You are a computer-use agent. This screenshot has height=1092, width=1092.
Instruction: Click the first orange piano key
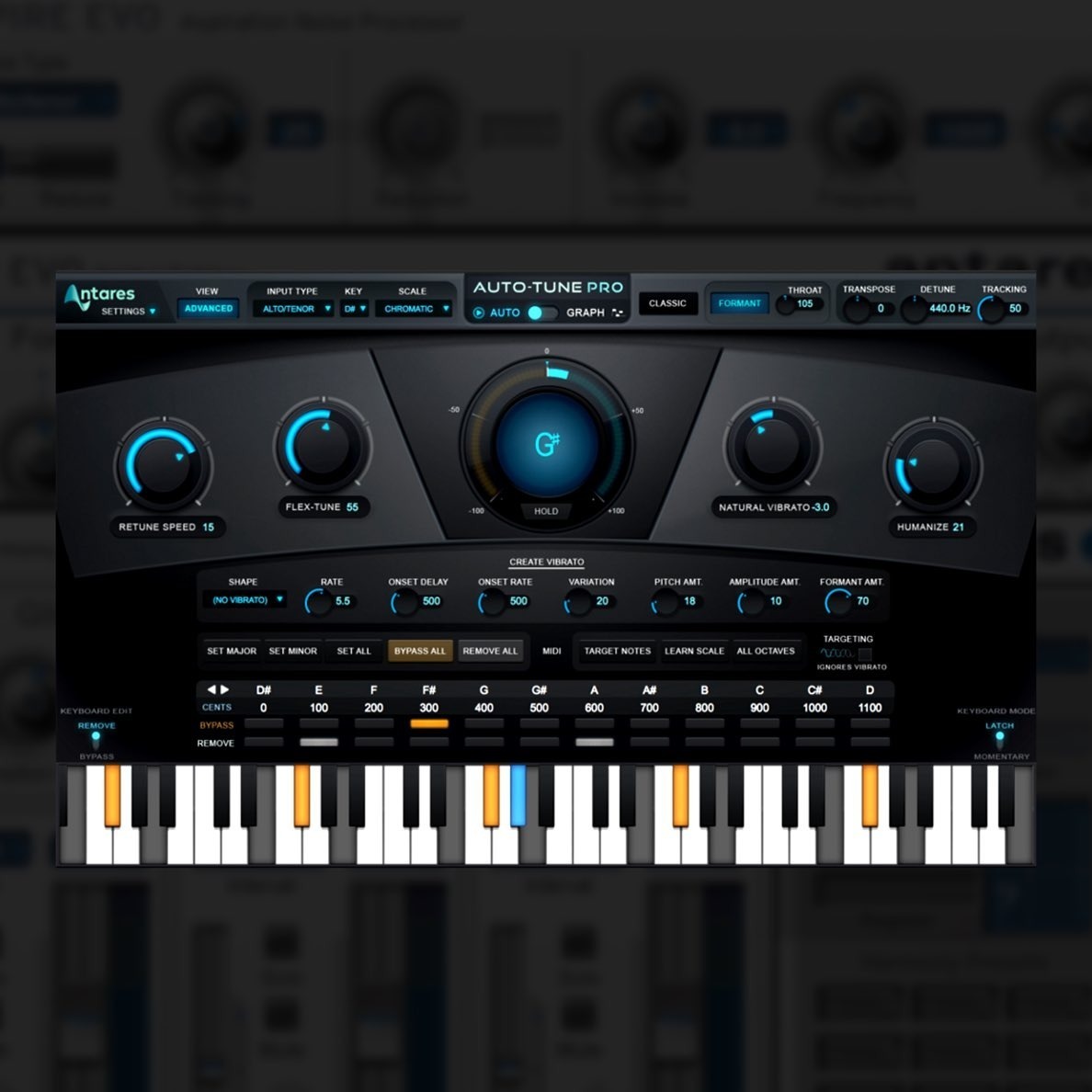(x=112, y=795)
